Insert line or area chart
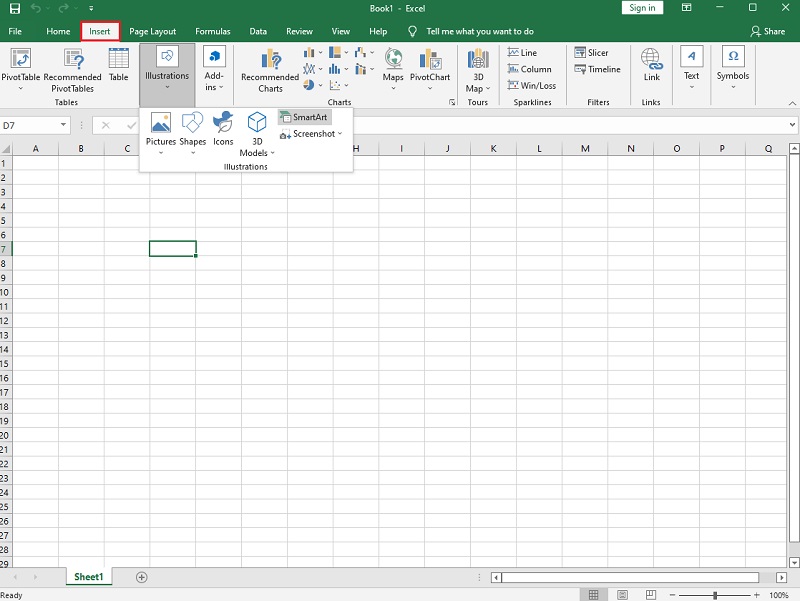Image resolution: width=800 pixels, height=601 pixels. [x=312, y=69]
